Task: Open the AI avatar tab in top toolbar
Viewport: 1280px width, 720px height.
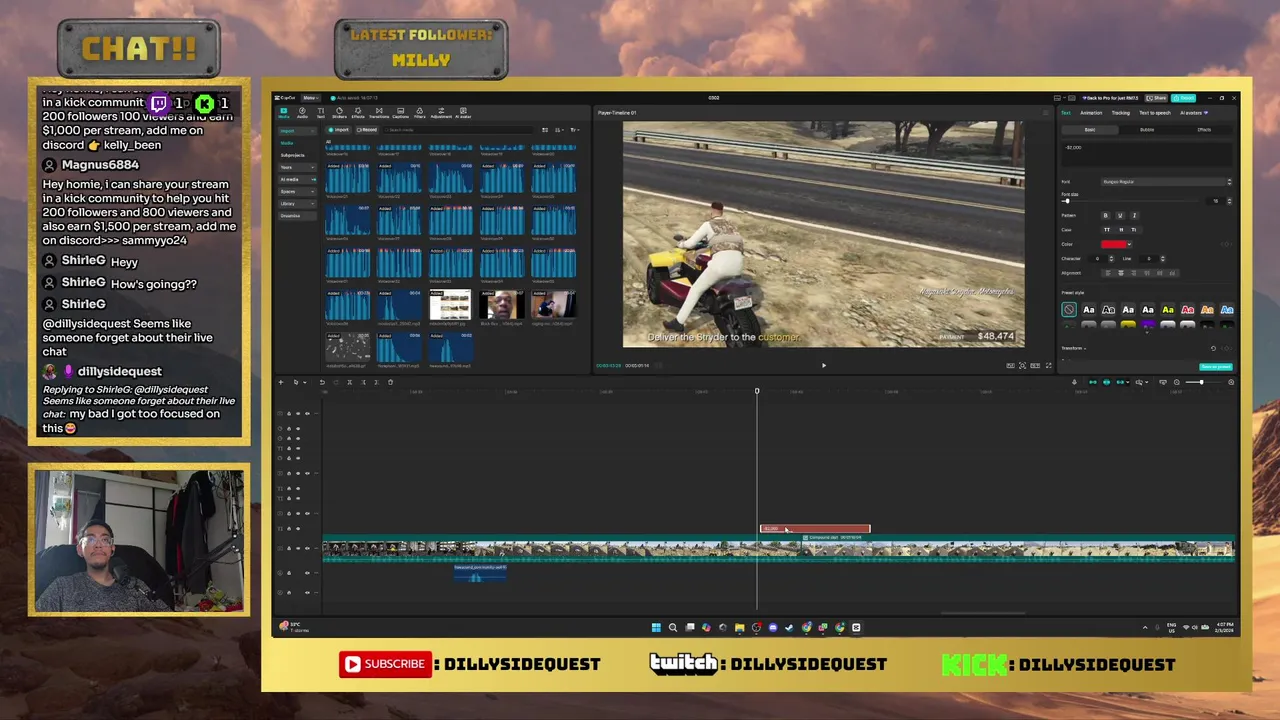Action: 463,111
